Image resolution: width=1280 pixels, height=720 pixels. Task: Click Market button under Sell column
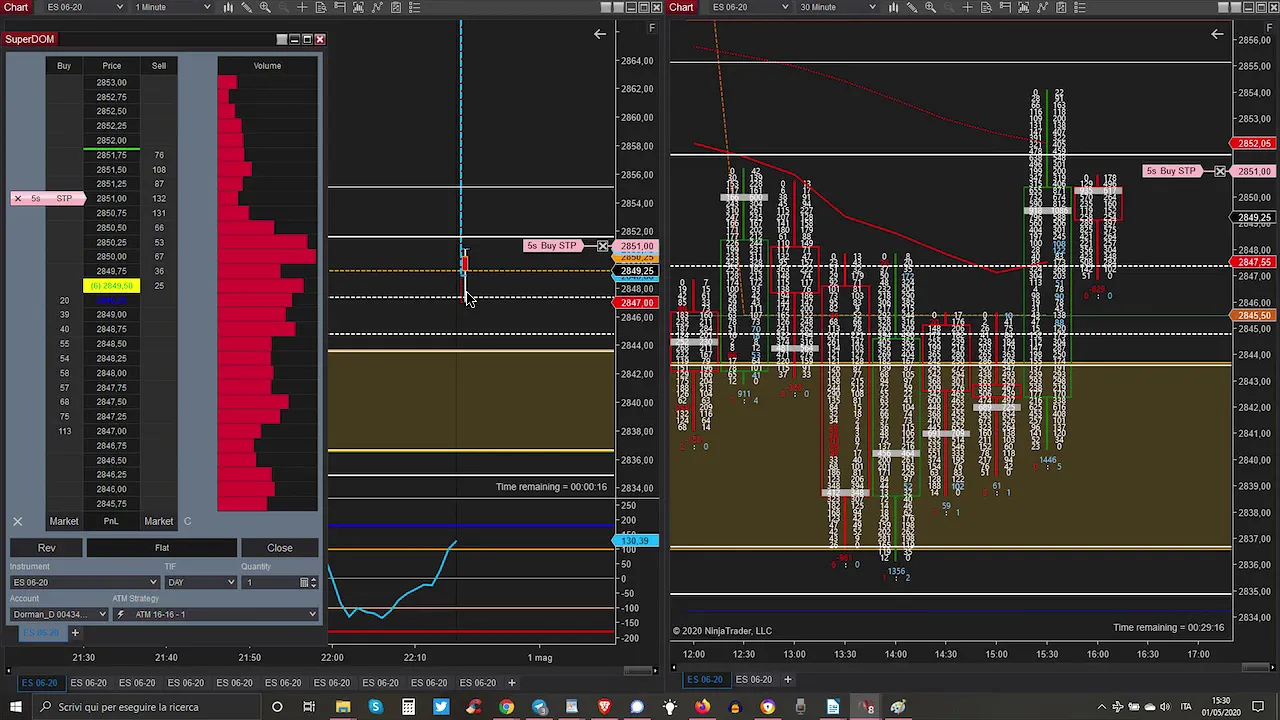point(159,521)
